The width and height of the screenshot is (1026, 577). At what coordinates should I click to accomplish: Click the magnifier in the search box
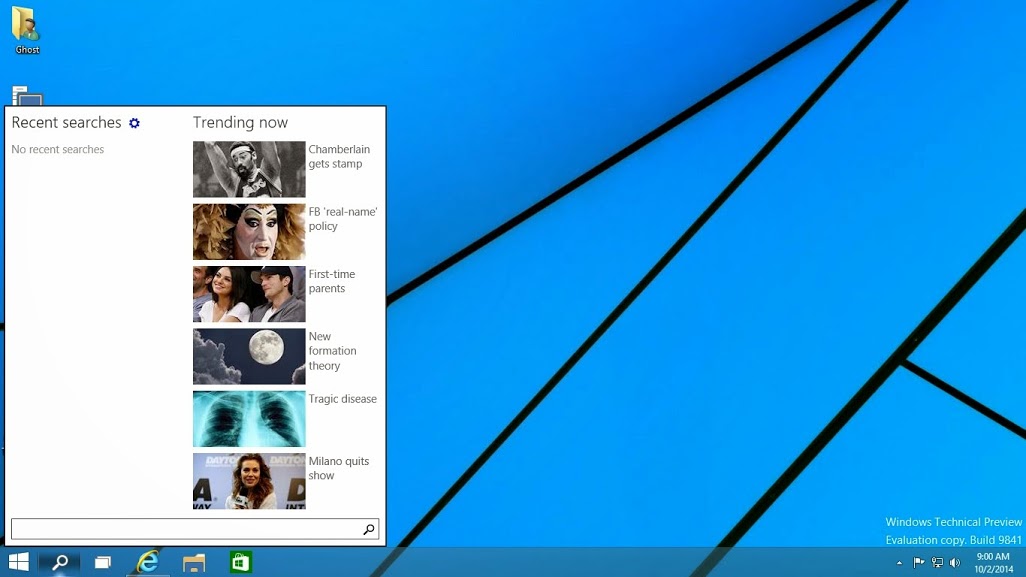(x=369, y=529)
